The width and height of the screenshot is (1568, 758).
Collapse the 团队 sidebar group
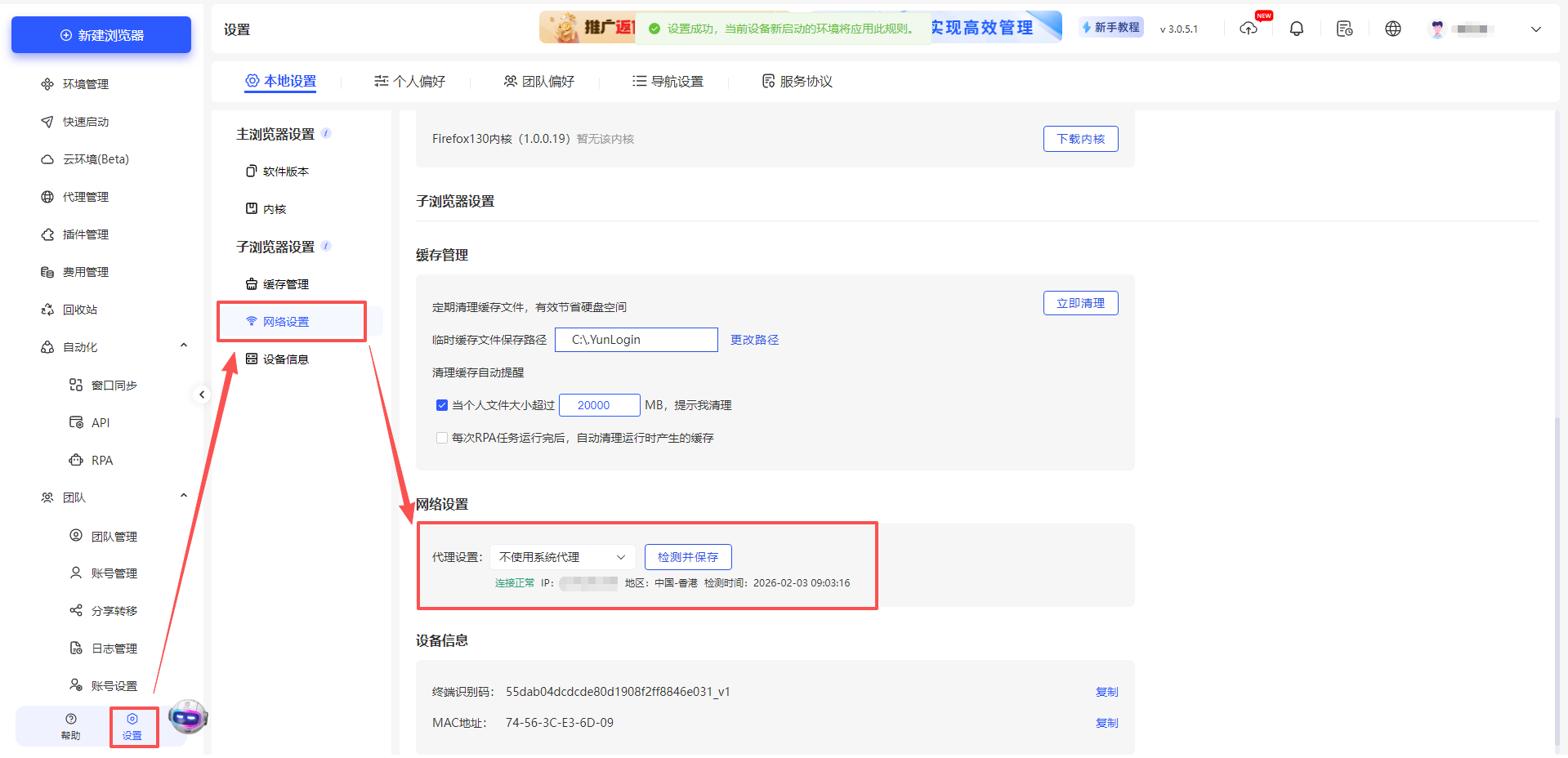click(x=183, y=495)
